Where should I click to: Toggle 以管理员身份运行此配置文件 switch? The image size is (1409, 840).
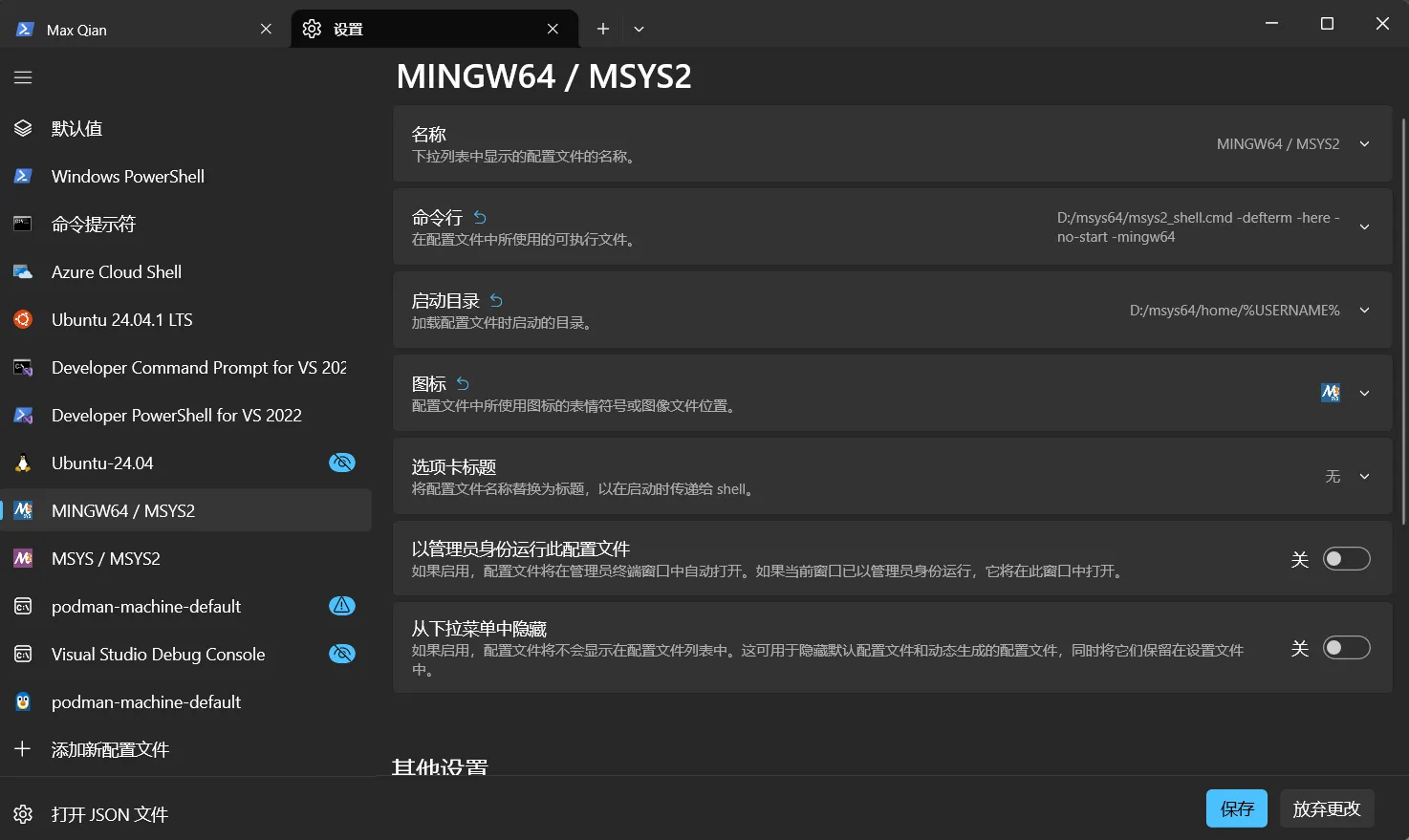tap(1346, 559)
